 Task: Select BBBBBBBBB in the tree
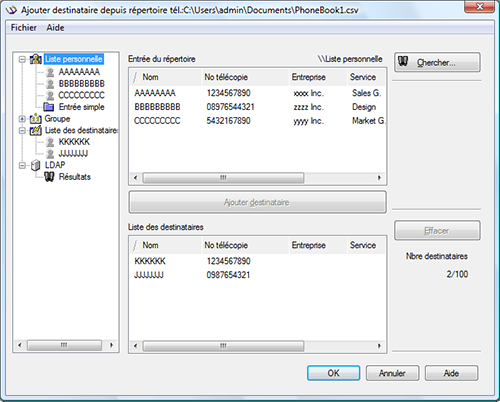[x=82, y=83]
